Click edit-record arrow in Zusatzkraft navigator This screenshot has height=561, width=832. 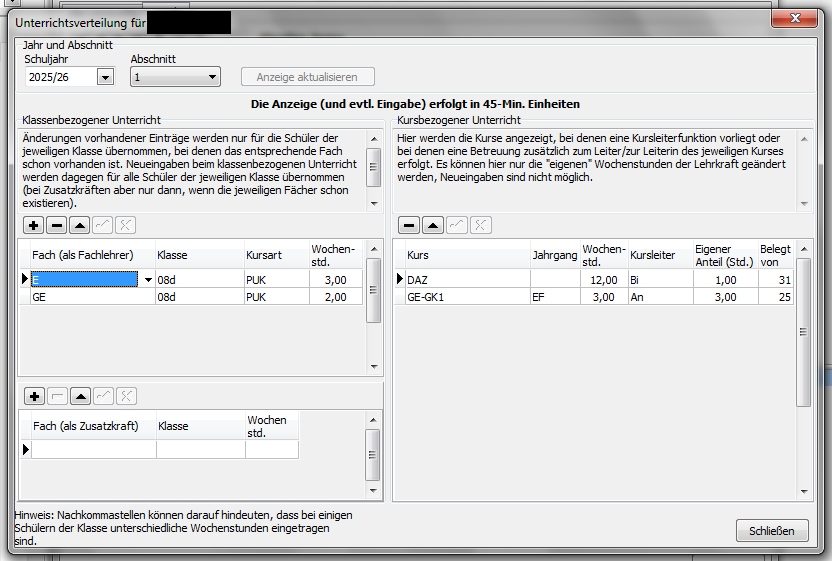pos(81,396)
